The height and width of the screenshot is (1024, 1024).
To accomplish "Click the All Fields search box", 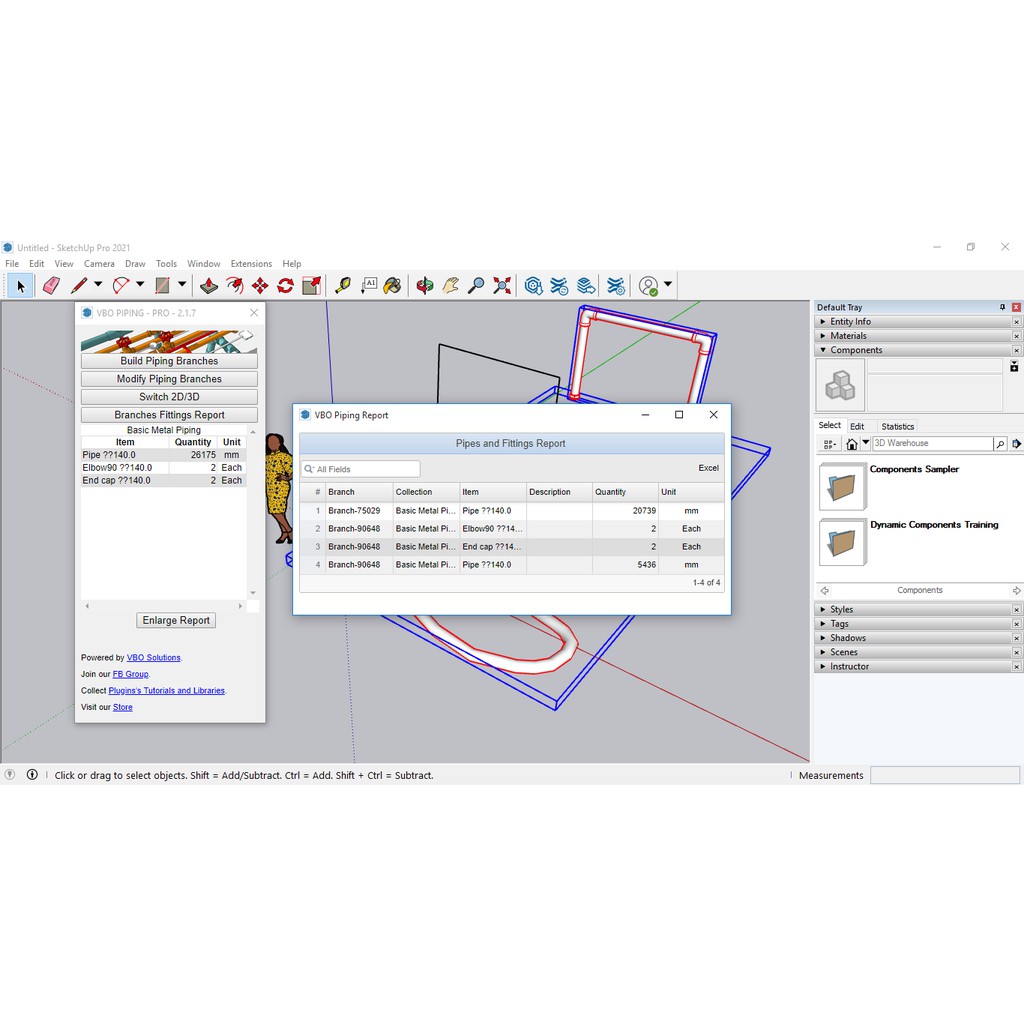I will click(361, 469).
